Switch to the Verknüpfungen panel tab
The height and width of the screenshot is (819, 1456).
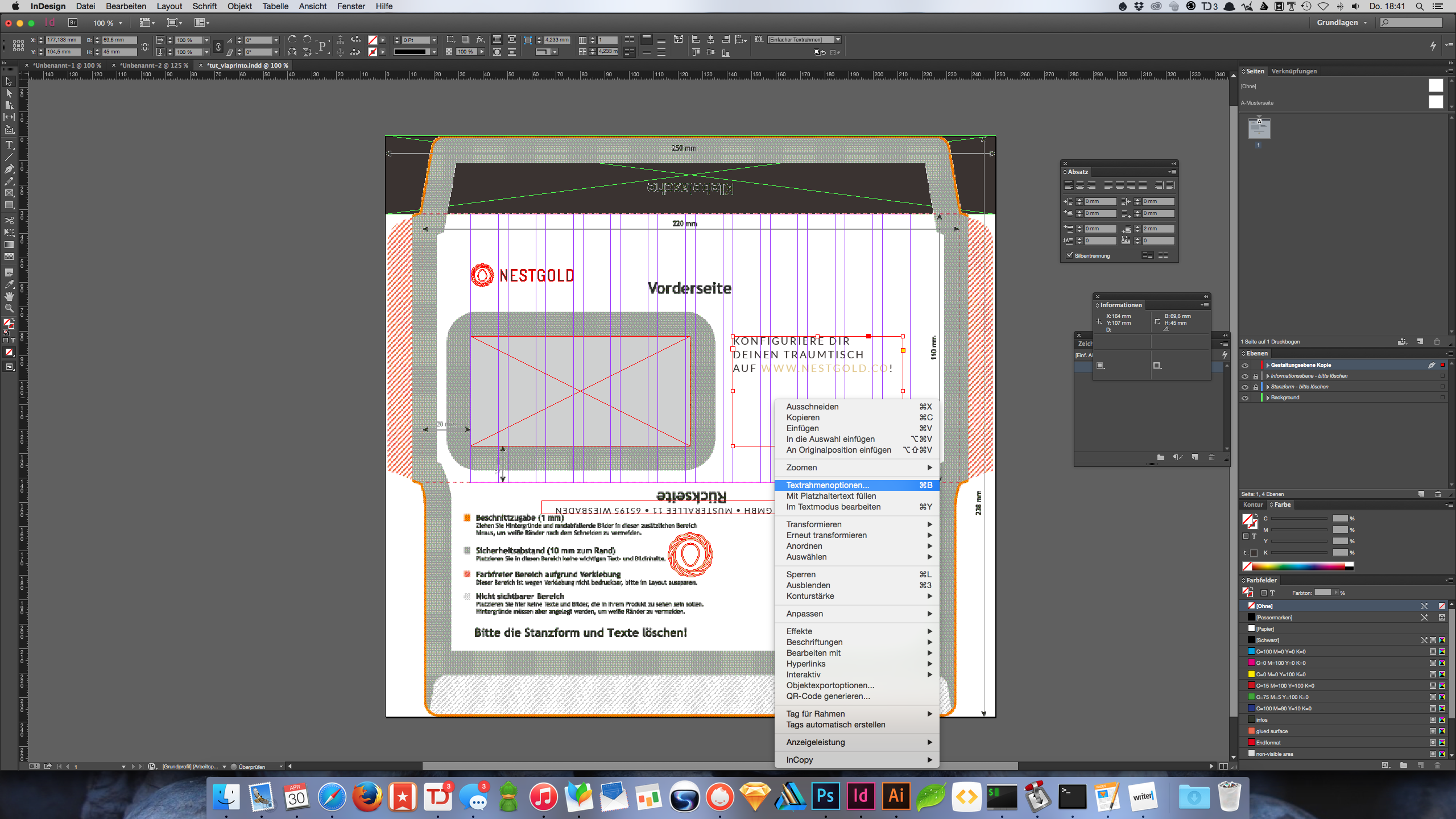click(x=1294, y=71)
